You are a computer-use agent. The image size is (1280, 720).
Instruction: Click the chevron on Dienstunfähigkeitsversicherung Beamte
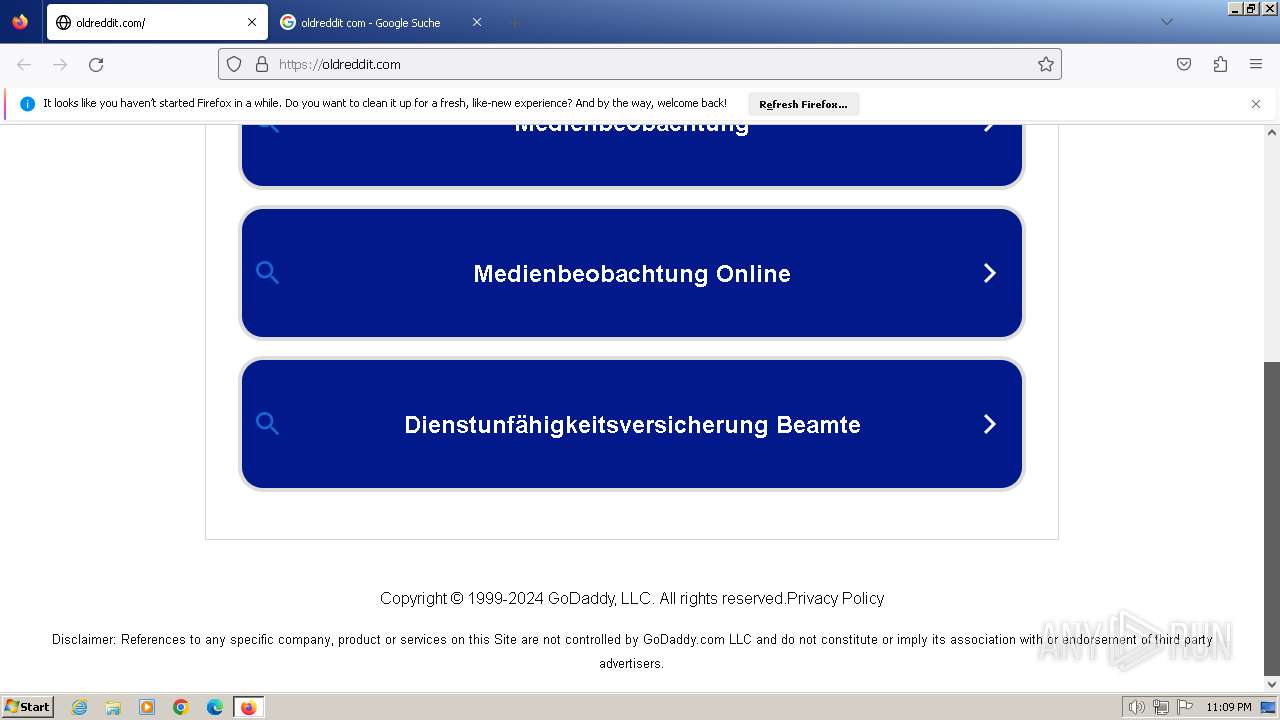point(990,424)
